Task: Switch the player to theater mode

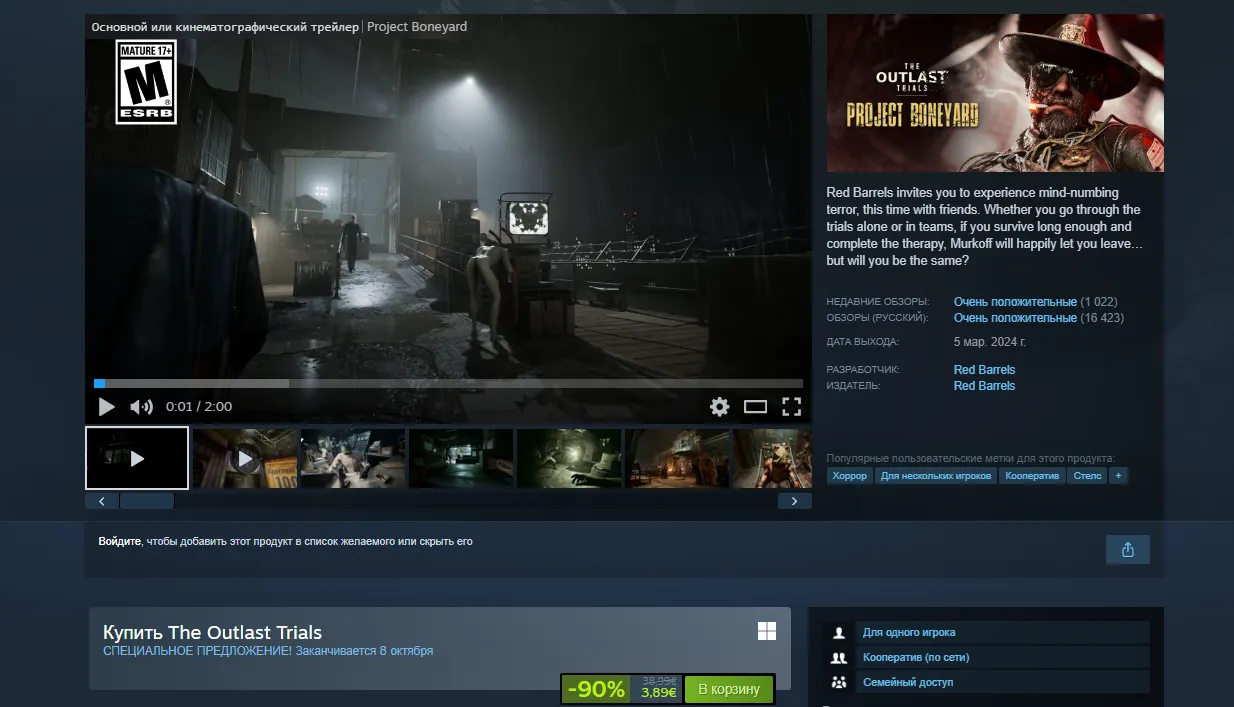Action: [755, 407]
